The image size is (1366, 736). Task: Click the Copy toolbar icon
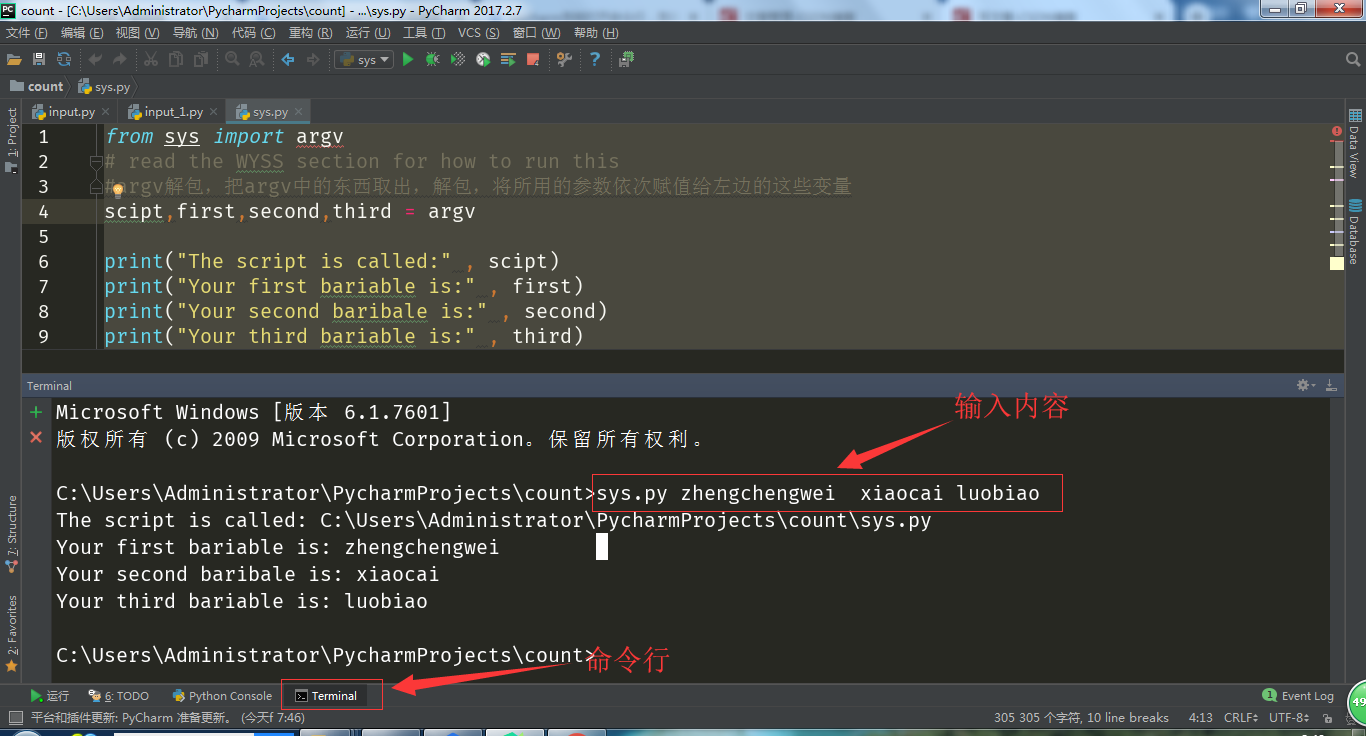click(x=176, y=60)
